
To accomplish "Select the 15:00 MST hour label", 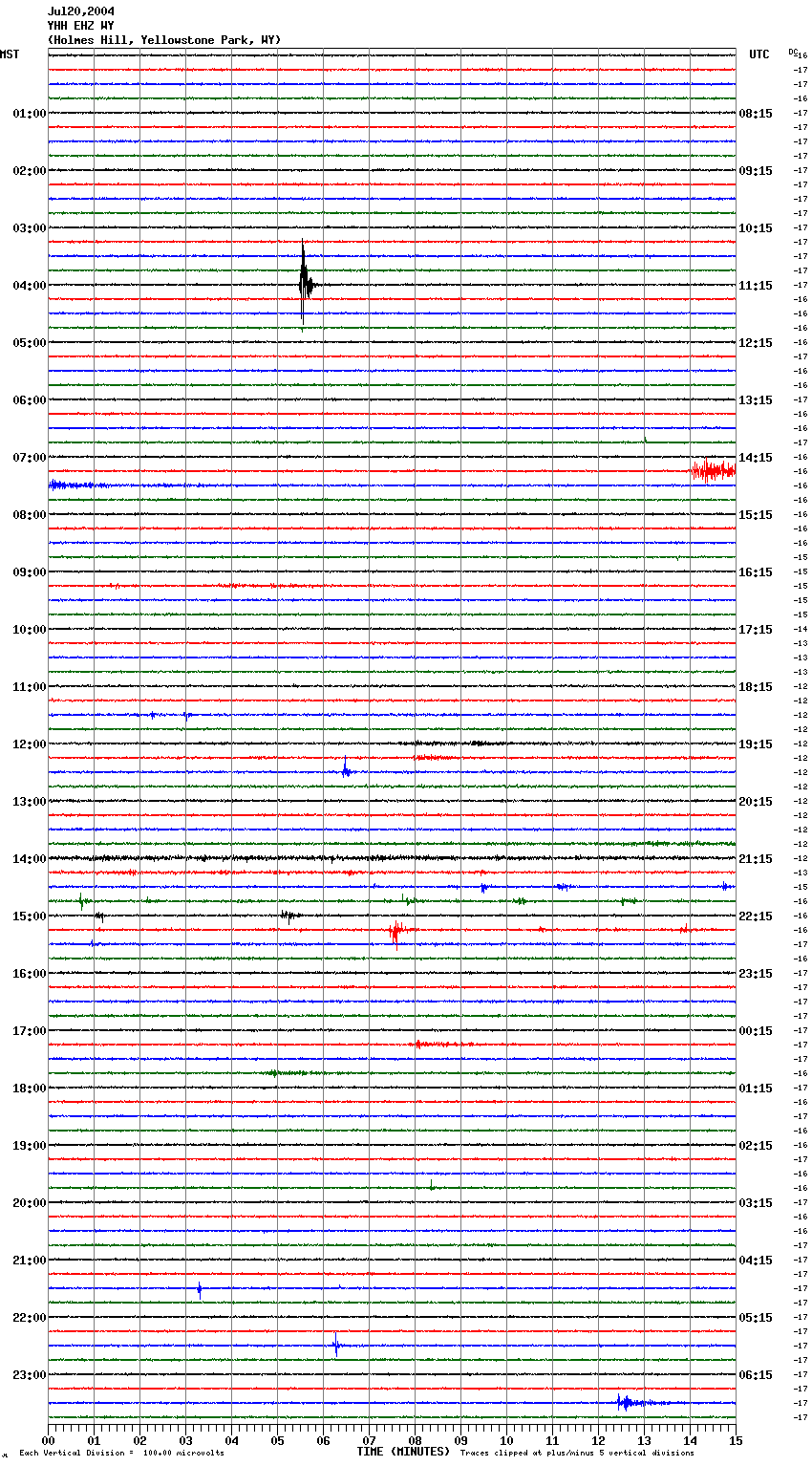I will point(30,916).
